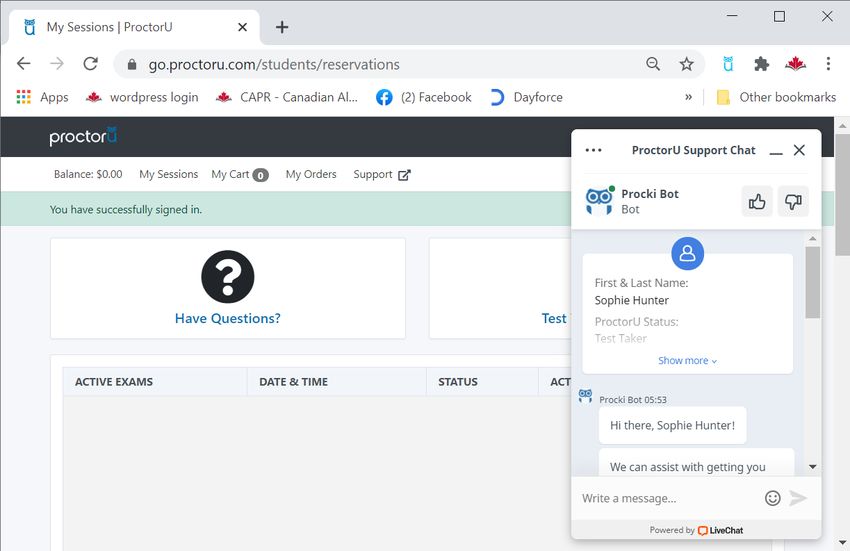Viewport: 850px width, 551px height.
Task: Show hidden bookmarks with the double chevron
Action: click(x=688, y=97)
